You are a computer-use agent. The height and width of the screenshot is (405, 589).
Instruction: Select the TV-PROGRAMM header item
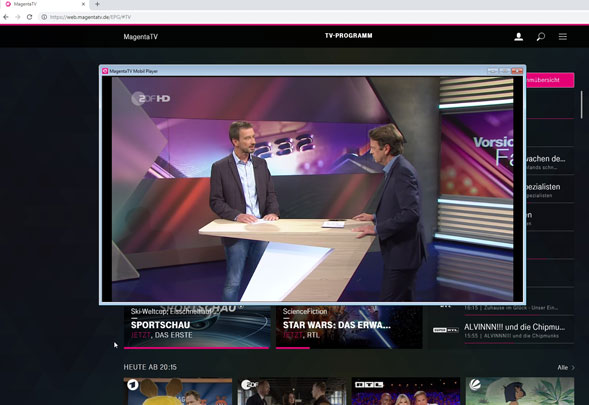click(x=349, y=36)
